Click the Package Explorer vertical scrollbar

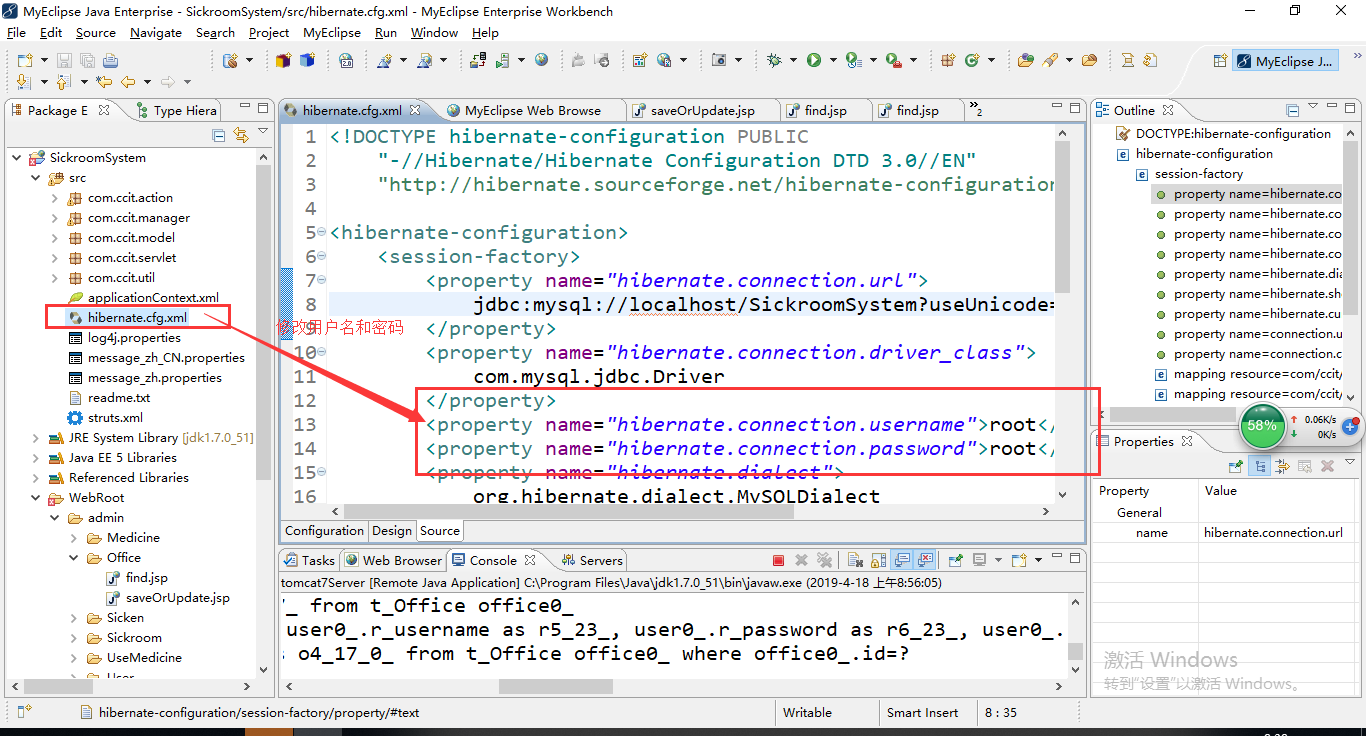(263, 320)
